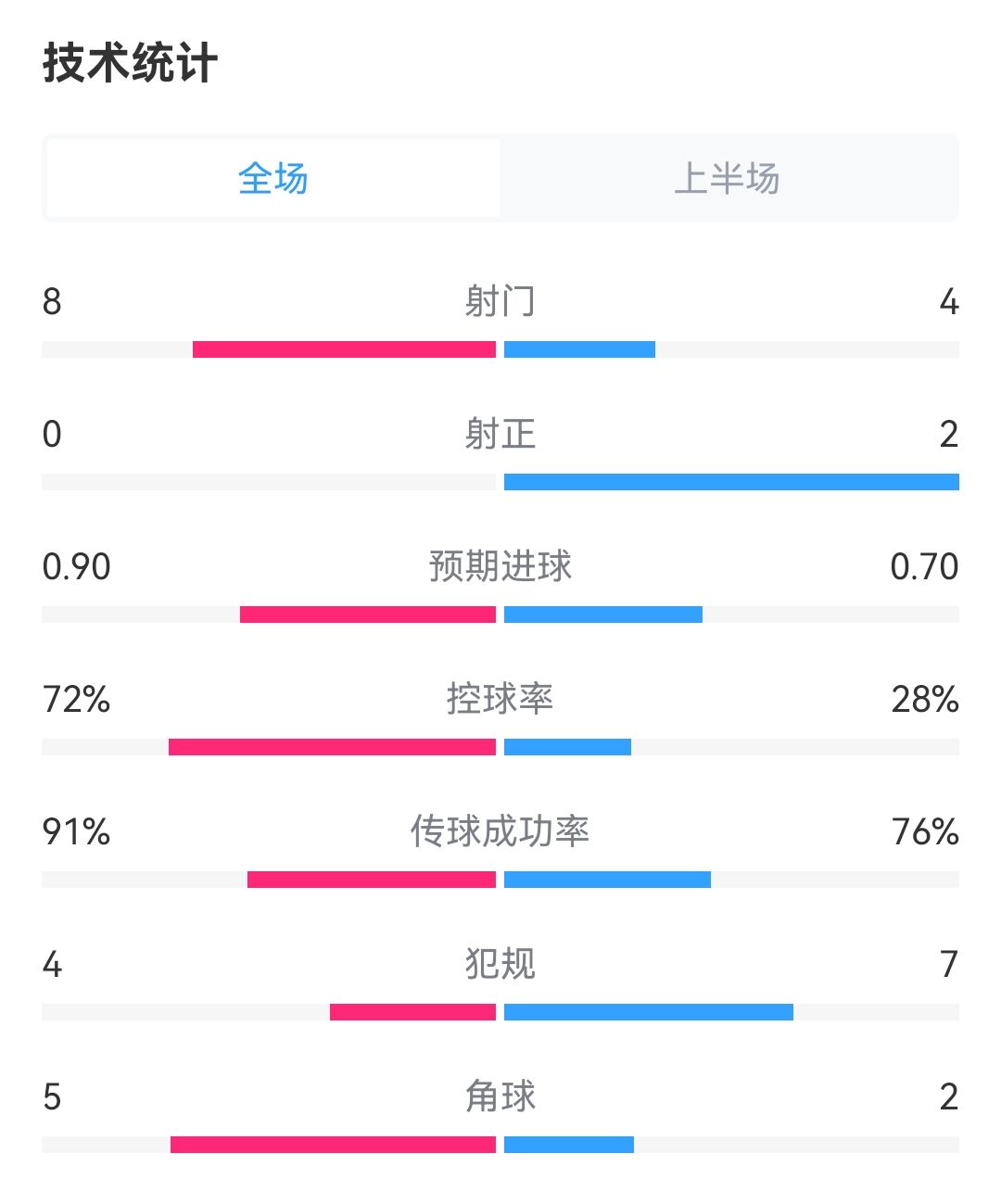
Task: Click the 技术统计 heading
Action: point(130,64)
